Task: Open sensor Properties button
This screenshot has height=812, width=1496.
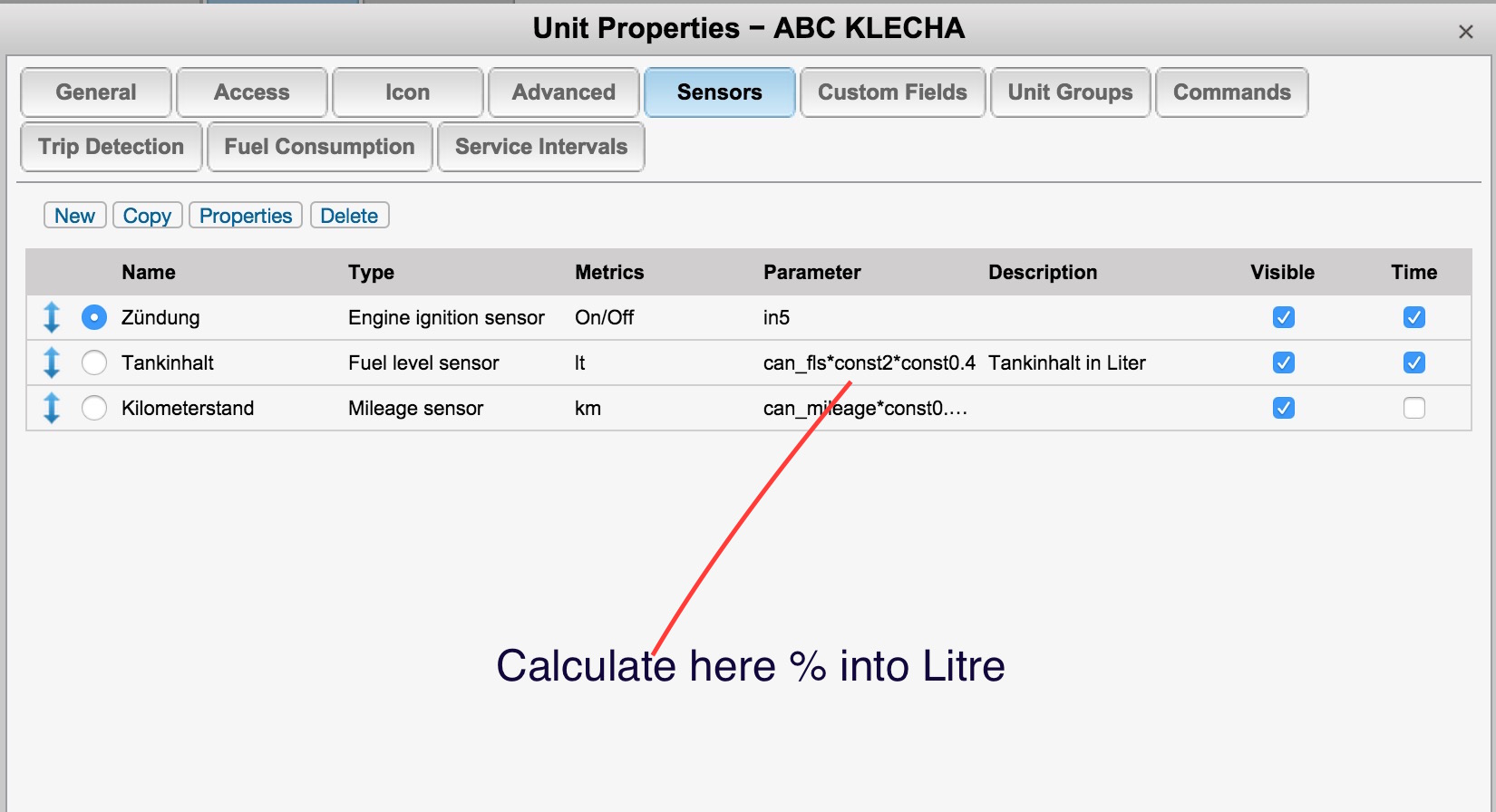Action: click(246, 216)
